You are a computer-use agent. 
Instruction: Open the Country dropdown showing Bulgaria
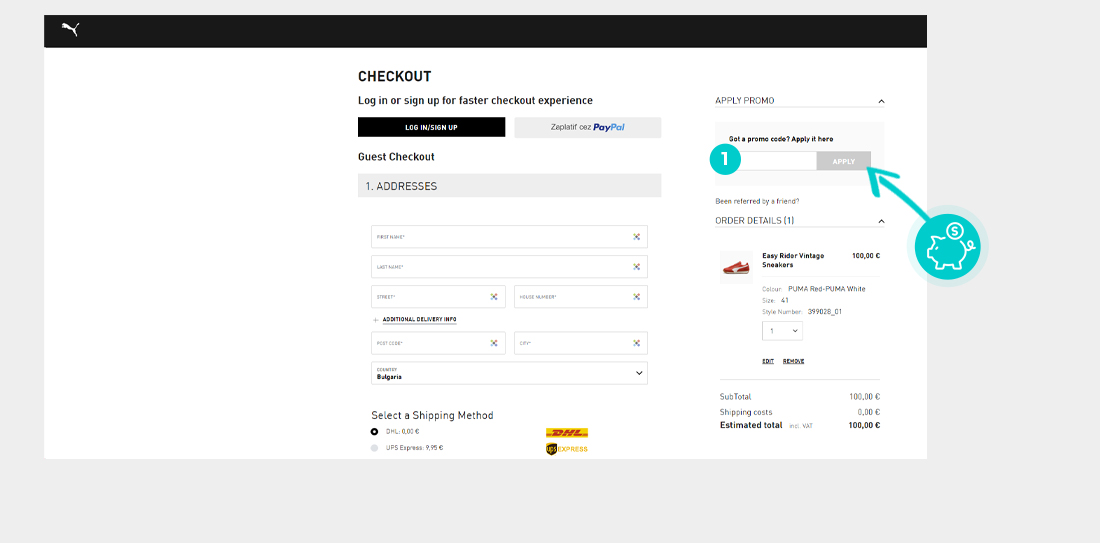point(509,373)
